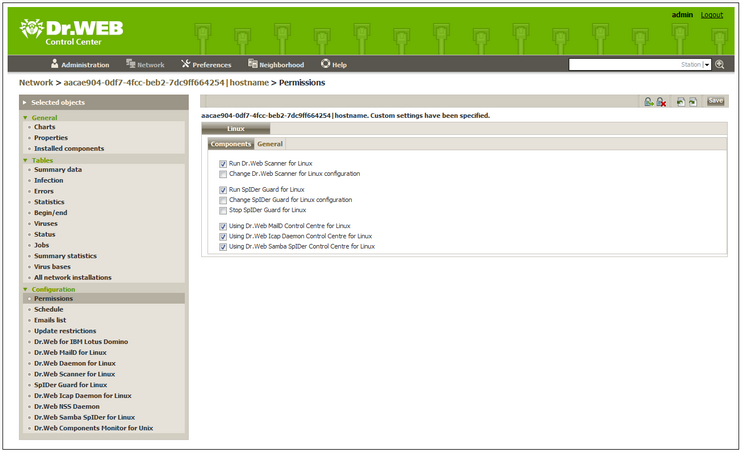Select Permissions in Configuration

click(104, 299)
